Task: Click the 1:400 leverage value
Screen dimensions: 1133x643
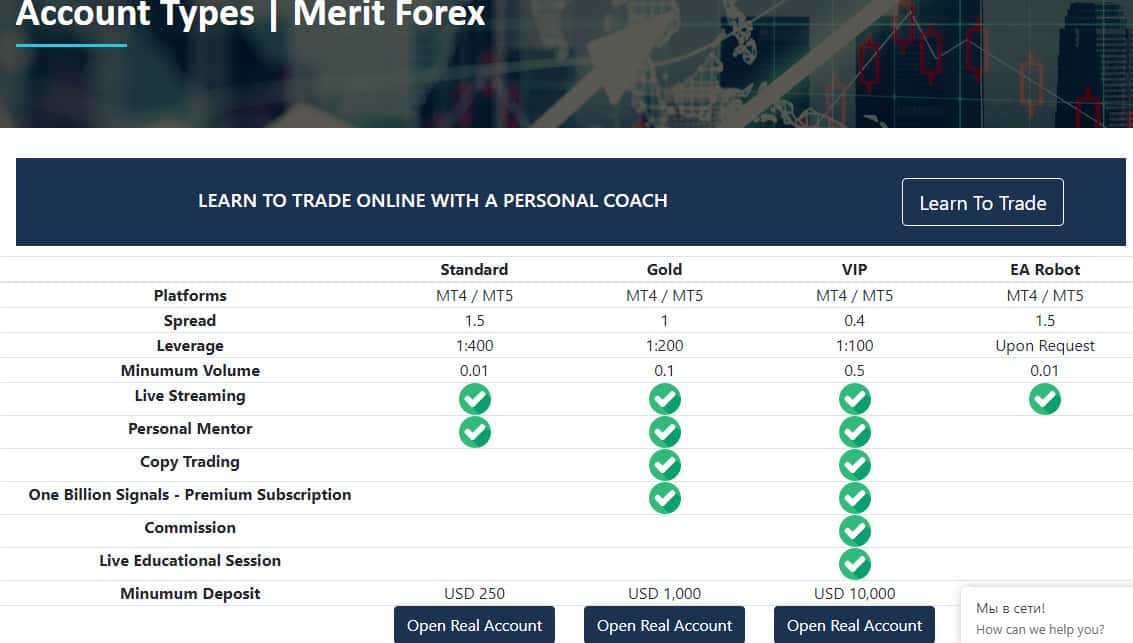Action: pos(475,346)
